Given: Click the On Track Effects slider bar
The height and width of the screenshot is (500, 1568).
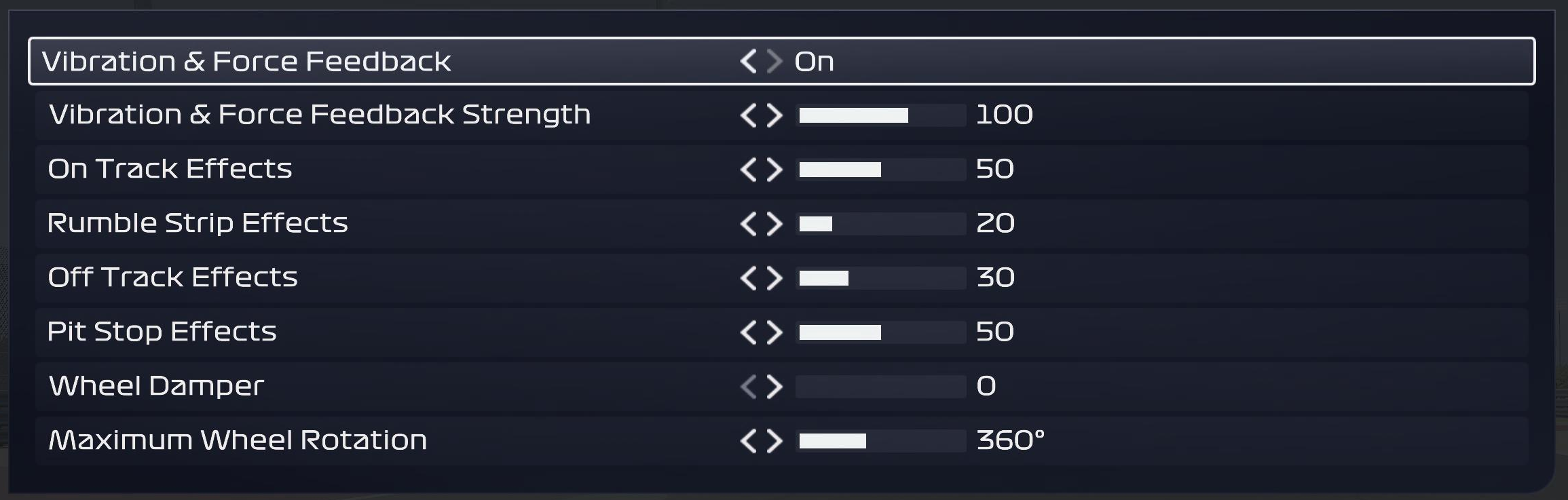Looking at the screenshot, I should 881,170.
